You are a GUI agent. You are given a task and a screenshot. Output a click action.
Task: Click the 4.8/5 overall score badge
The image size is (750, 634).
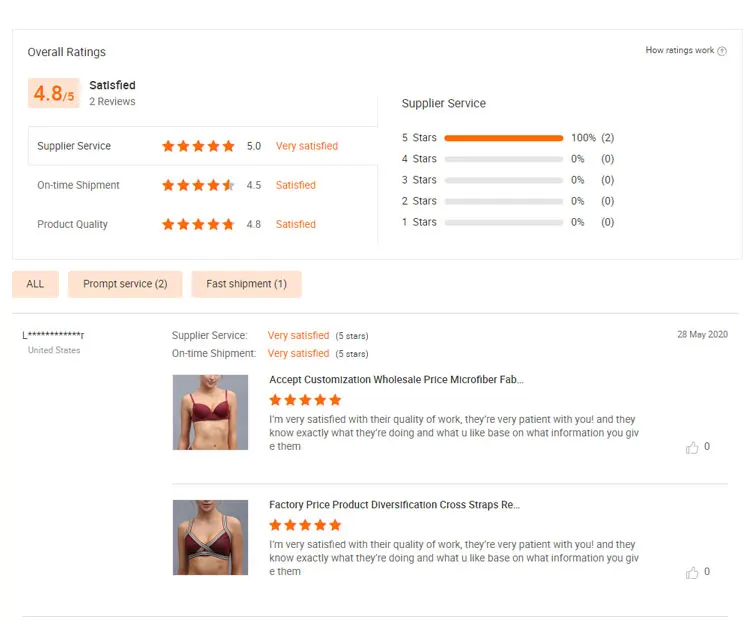pyautogui.click(x=54, y=93)
